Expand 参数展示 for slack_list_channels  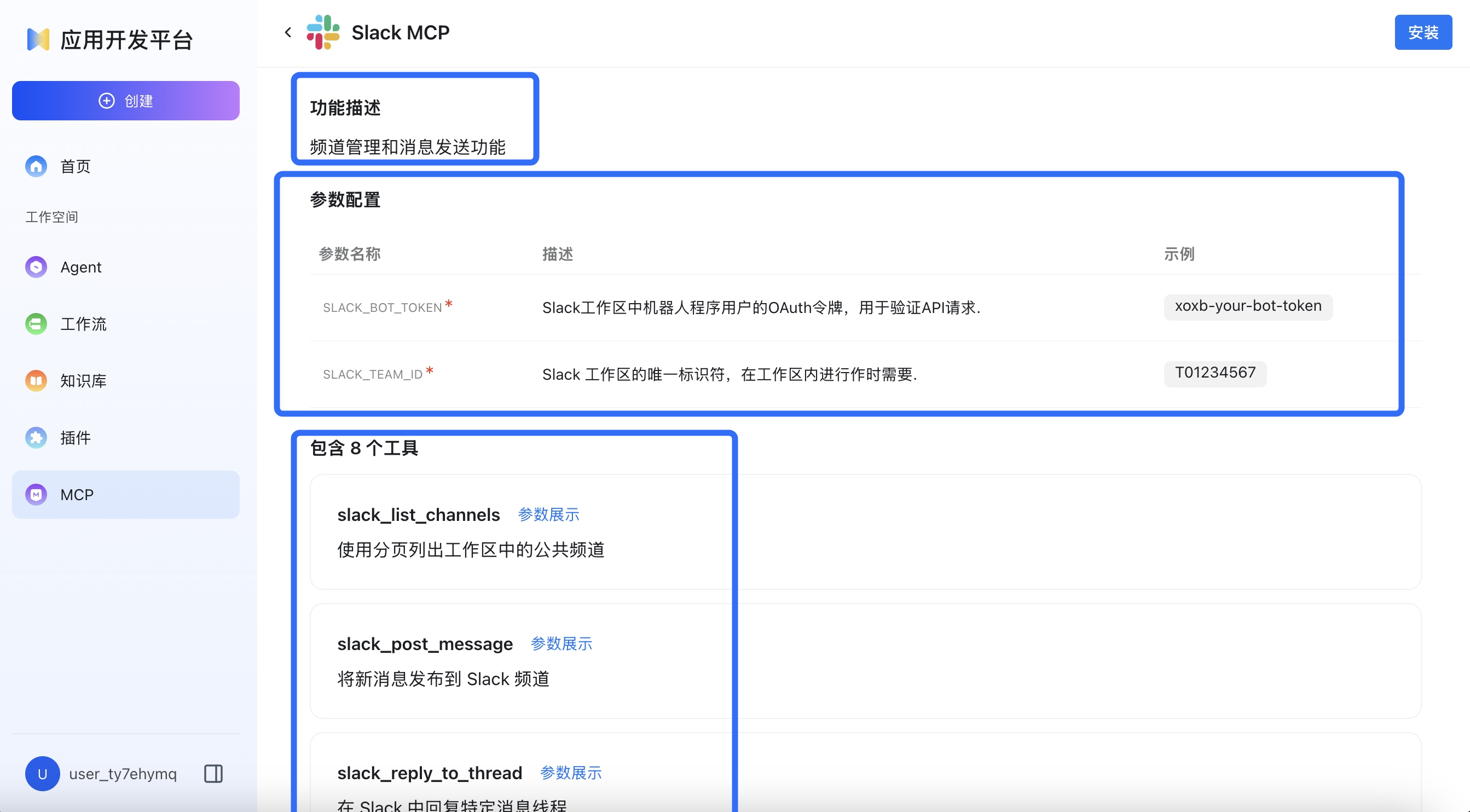pos(548,515)
